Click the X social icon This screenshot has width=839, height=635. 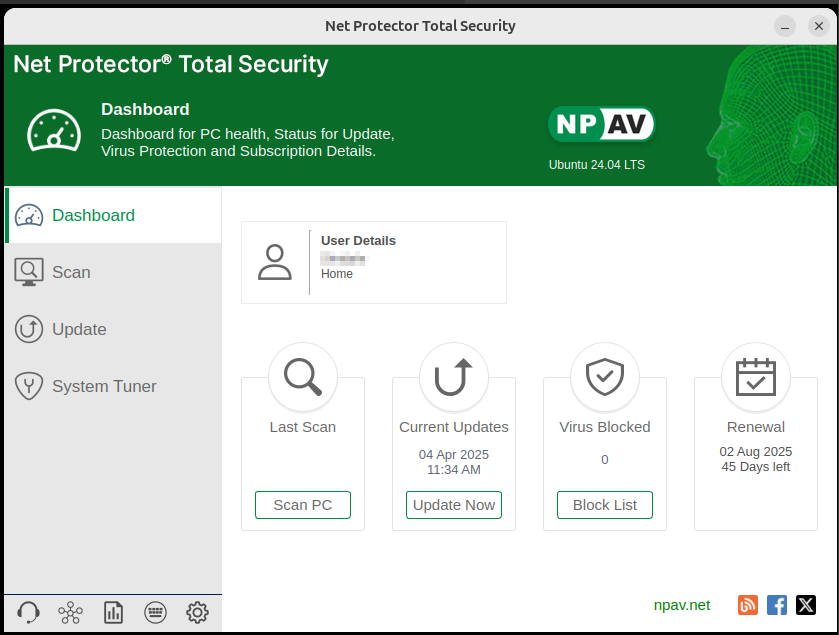pos(806,605)
